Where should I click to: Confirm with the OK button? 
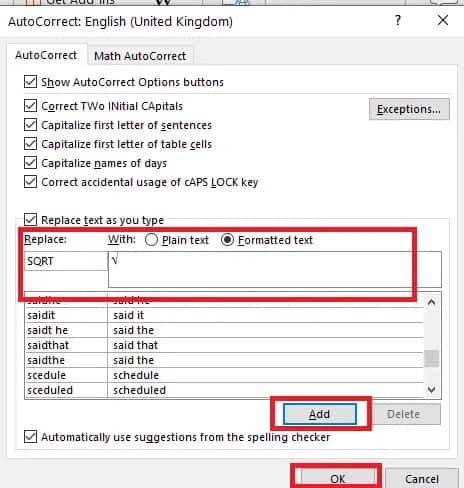(x=337, y=479)
